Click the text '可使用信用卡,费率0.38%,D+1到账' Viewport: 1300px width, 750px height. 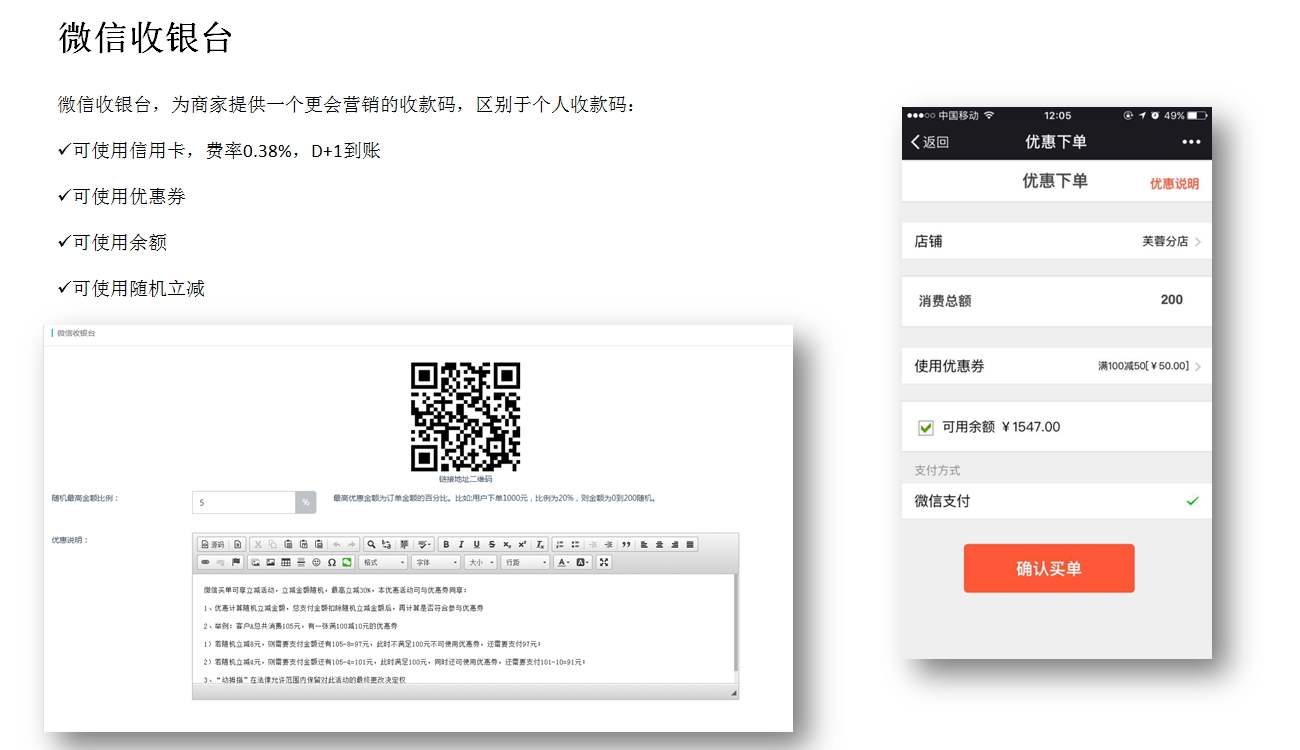pyautogui.click(x=226, y=151)
